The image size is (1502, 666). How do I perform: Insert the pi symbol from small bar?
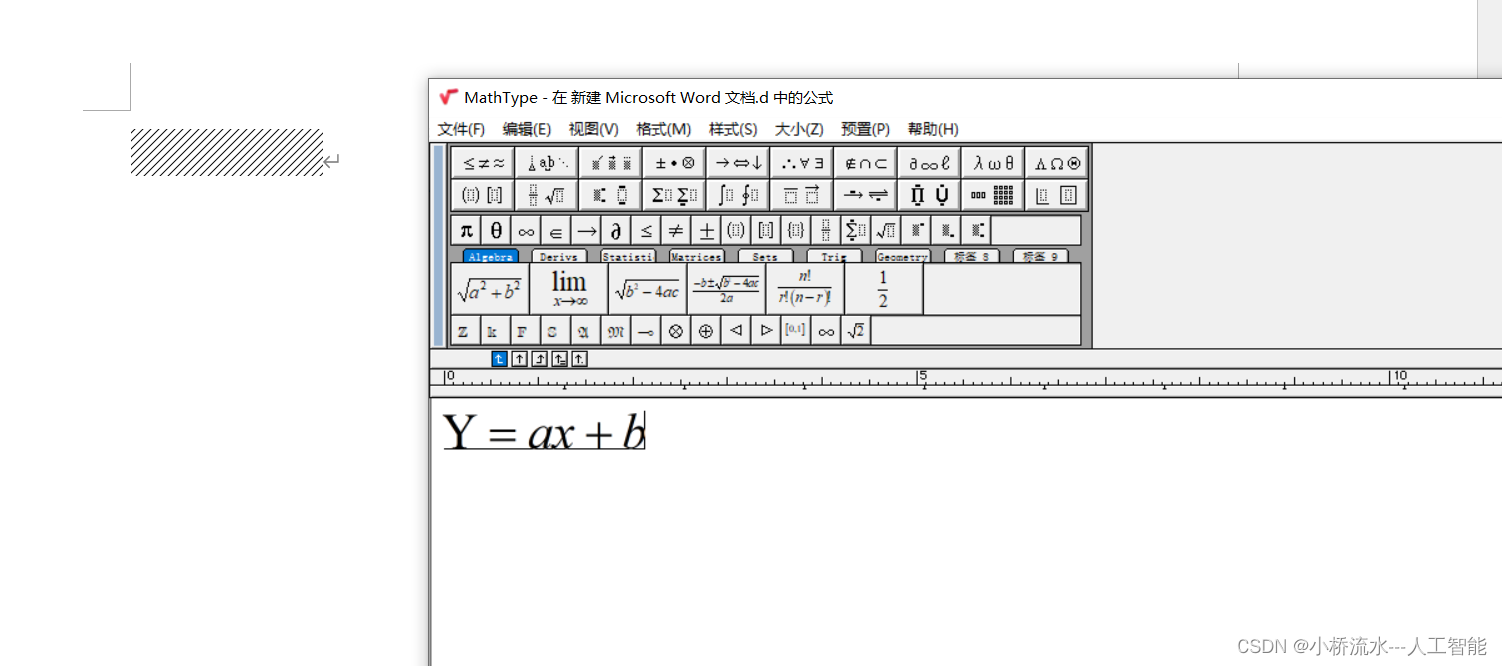click(x=466, y=231)
